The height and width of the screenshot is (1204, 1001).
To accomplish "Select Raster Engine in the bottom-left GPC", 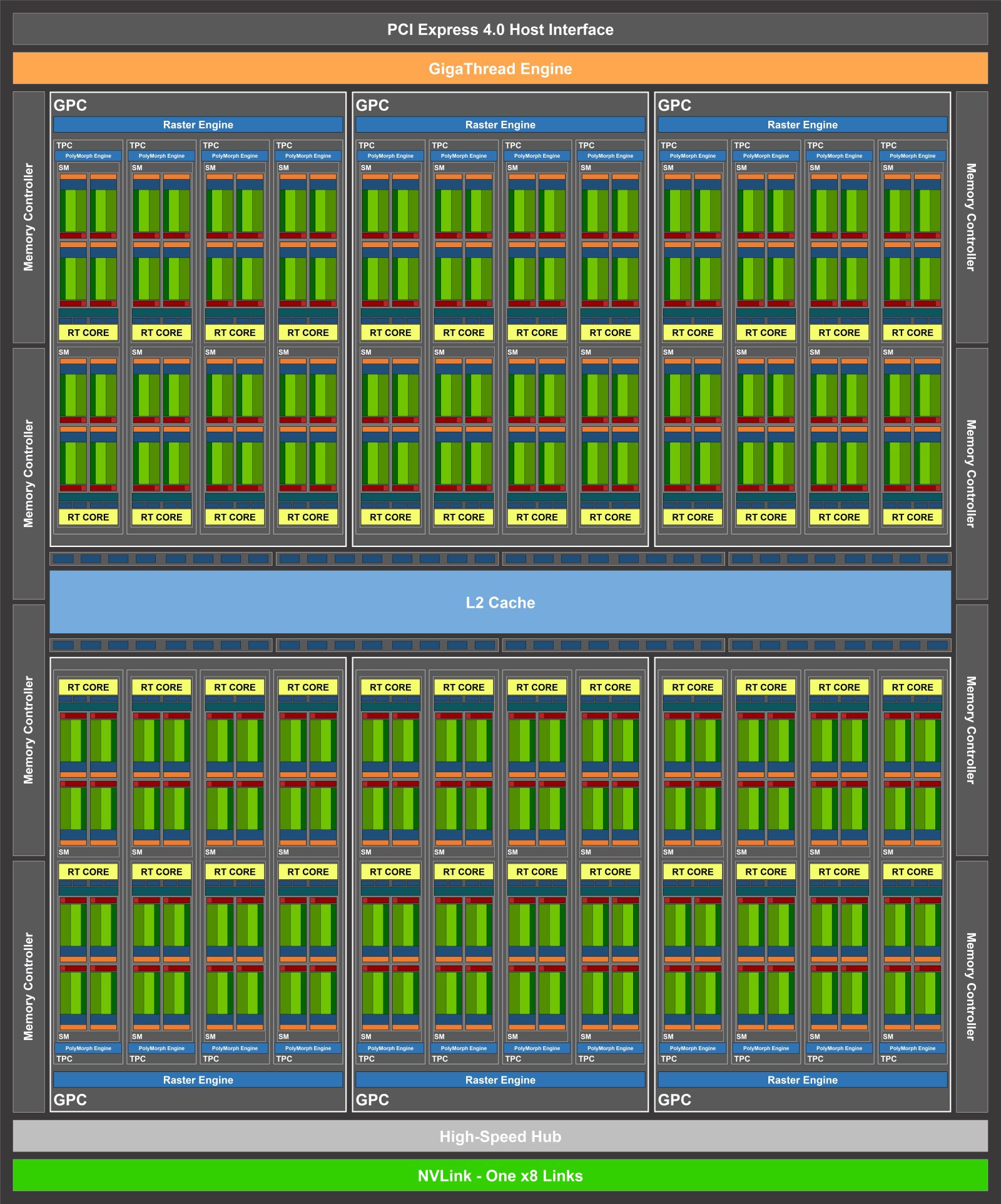I will click(x=198, y=1079).
